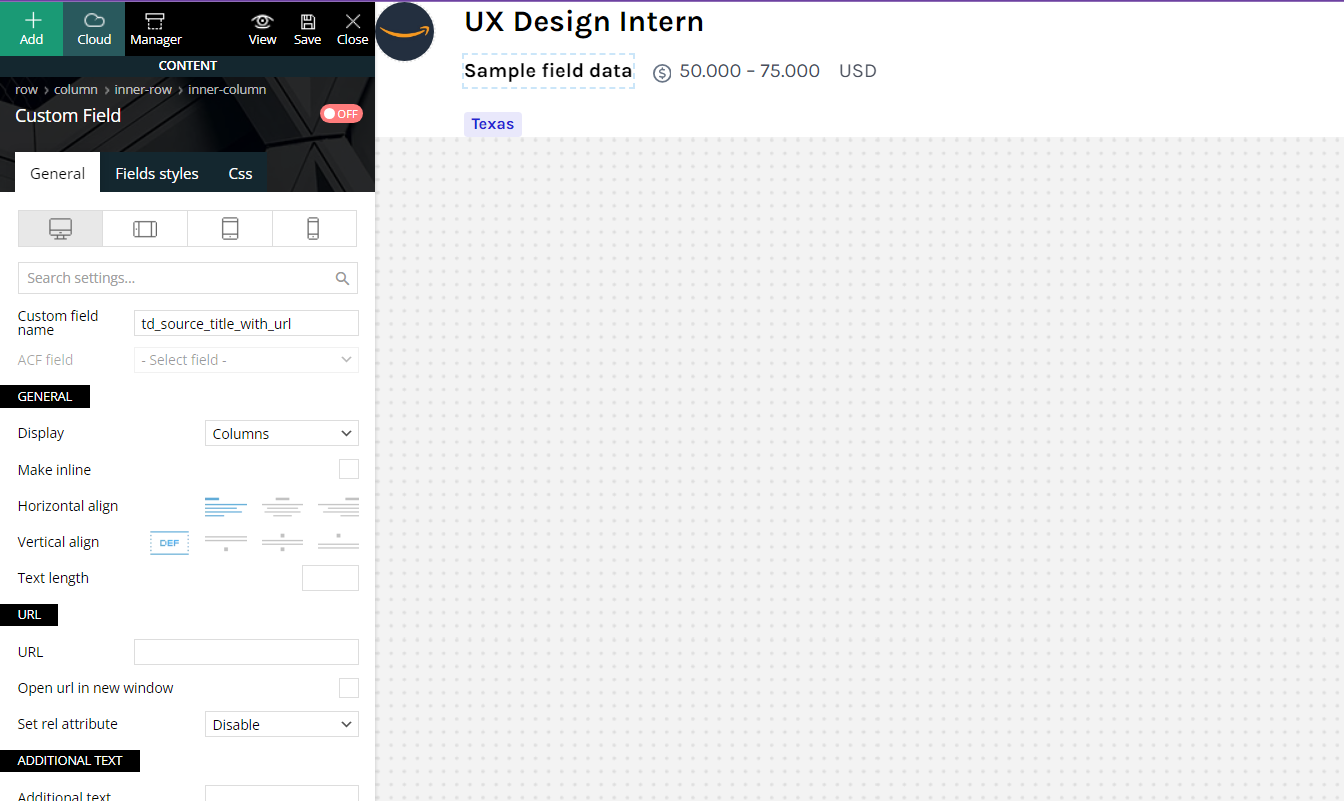Open the Manager panel

tap(155, 28)
